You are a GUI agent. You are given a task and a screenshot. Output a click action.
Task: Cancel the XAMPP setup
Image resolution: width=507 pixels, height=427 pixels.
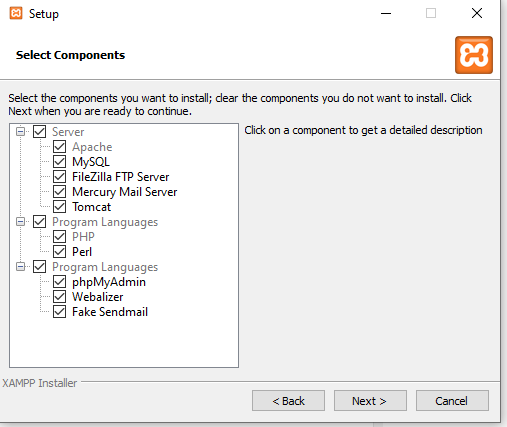[452, 401]
